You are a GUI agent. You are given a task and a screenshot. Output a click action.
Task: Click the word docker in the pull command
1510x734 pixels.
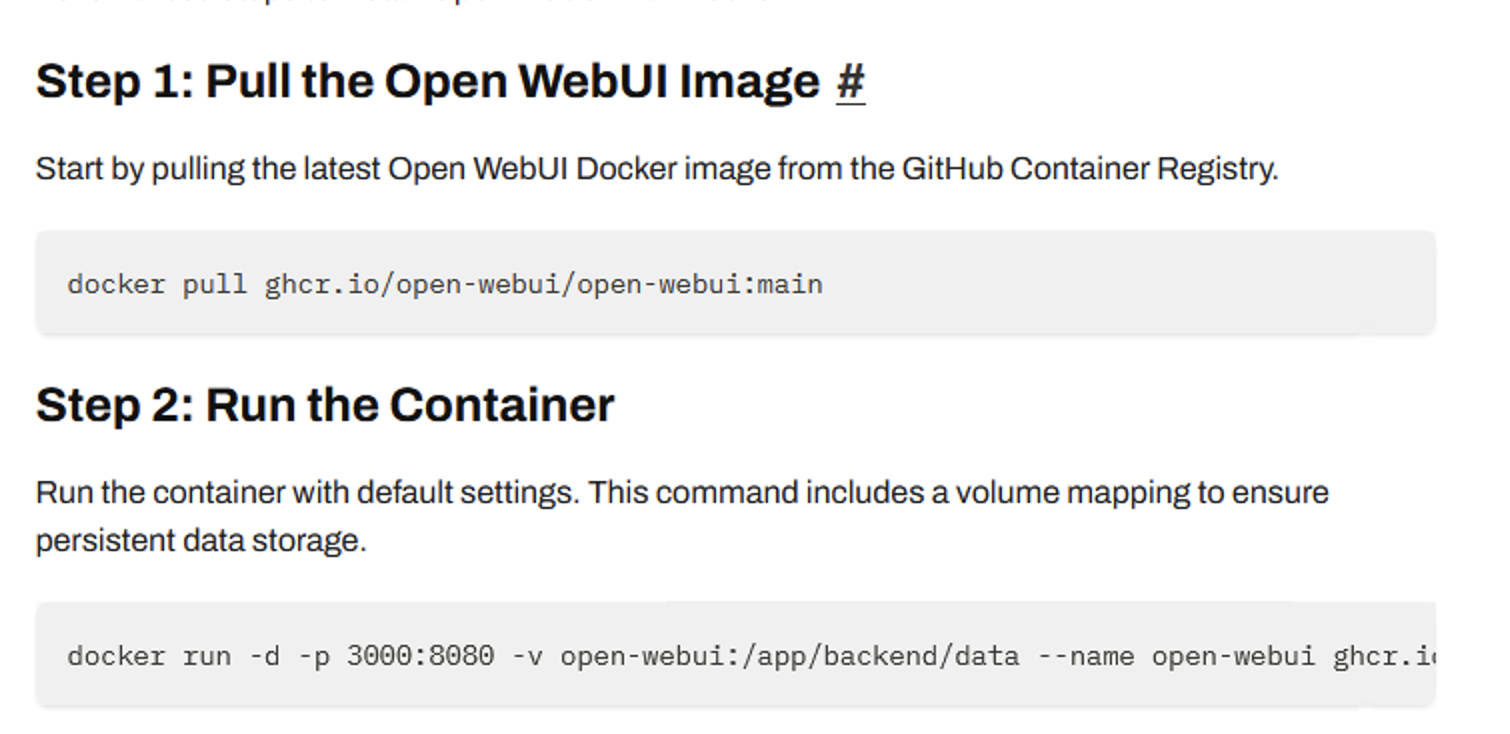[x=116, y=285]
